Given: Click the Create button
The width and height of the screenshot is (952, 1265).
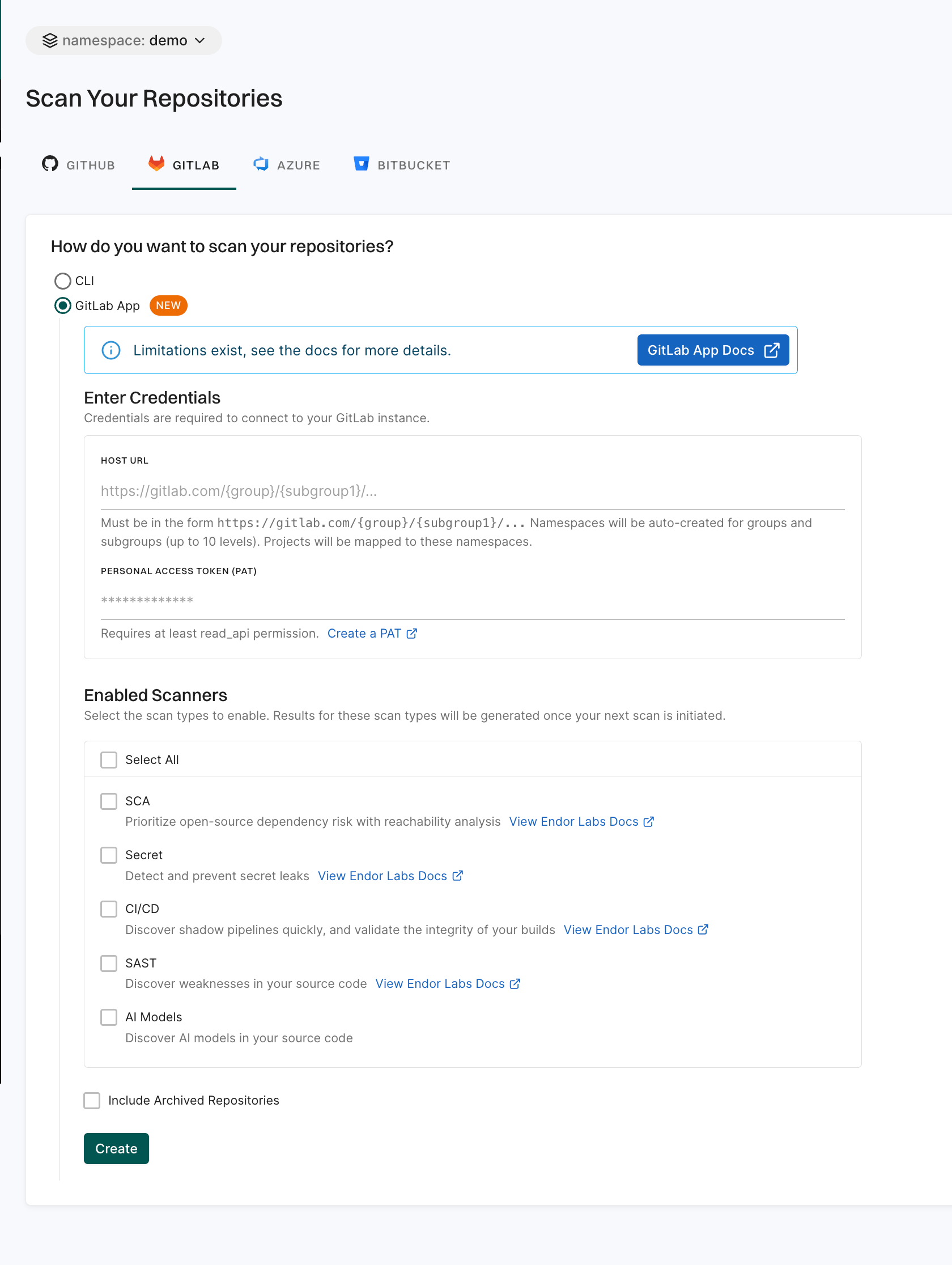Looking at the screenshot, I should [x=117, y=1149].
